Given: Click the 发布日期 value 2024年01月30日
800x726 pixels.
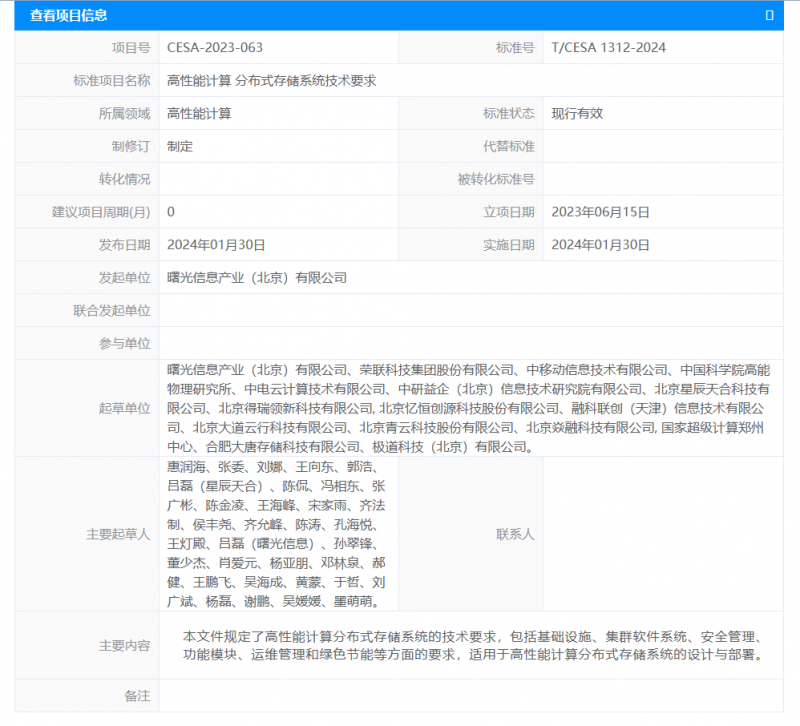Looking at the screenshot, I should [216, 245].
